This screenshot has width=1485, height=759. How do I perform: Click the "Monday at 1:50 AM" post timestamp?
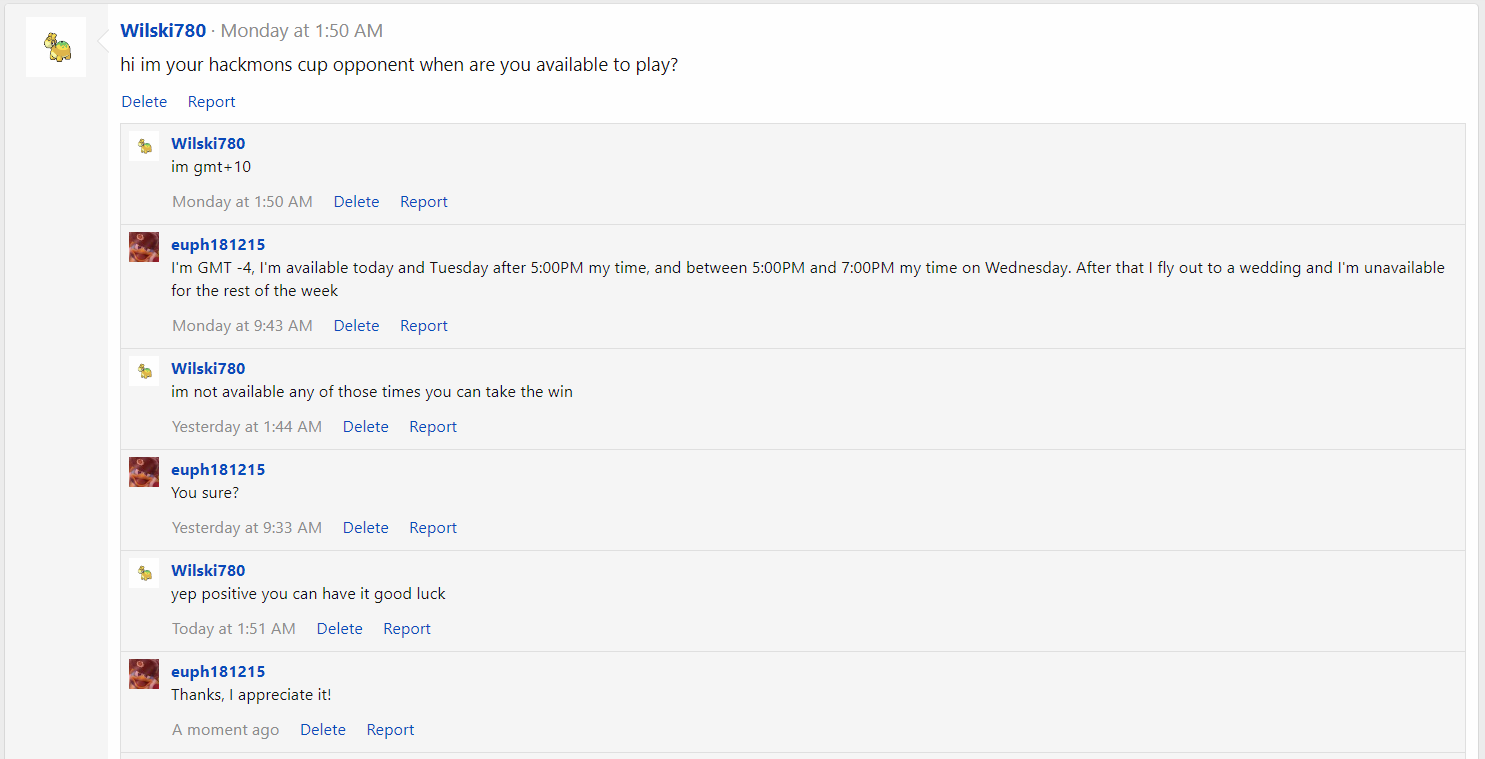301,31
